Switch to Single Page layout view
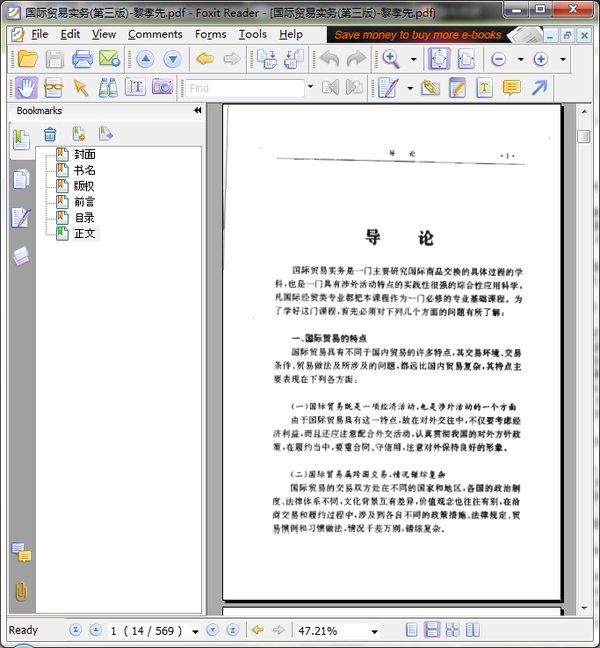Viewport: 600px width, 648px height. [411, 630]
